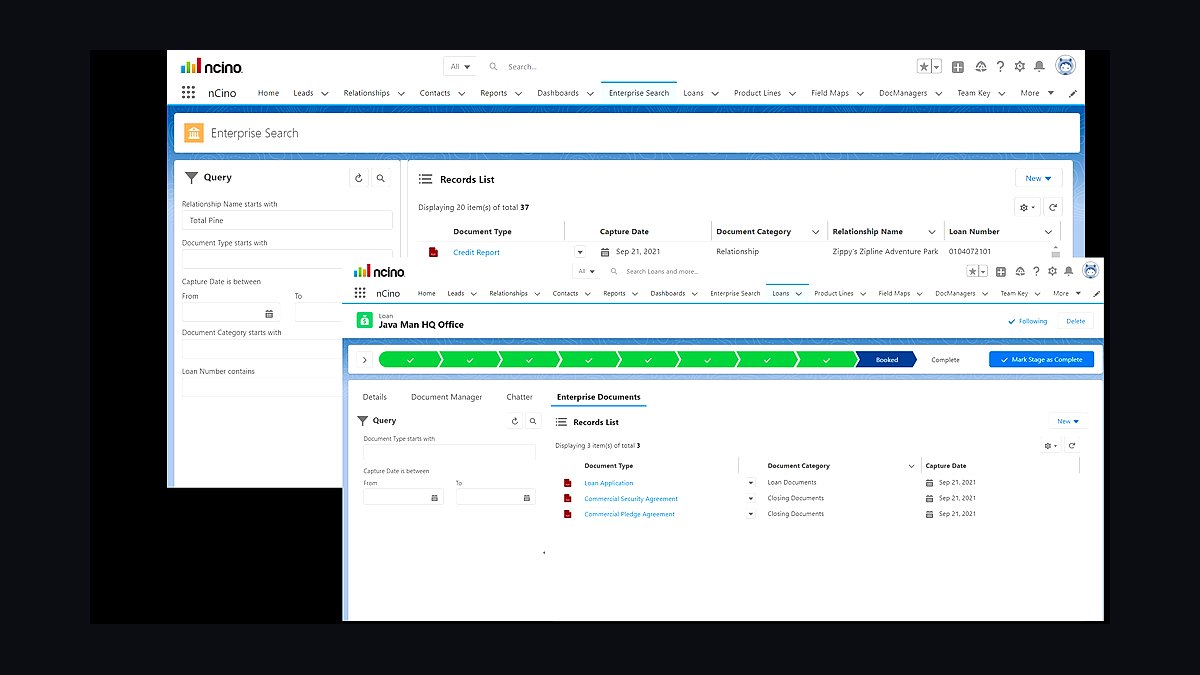Click the Query refresh icon in the Enterprise Search window

click(x=359, y=179)
